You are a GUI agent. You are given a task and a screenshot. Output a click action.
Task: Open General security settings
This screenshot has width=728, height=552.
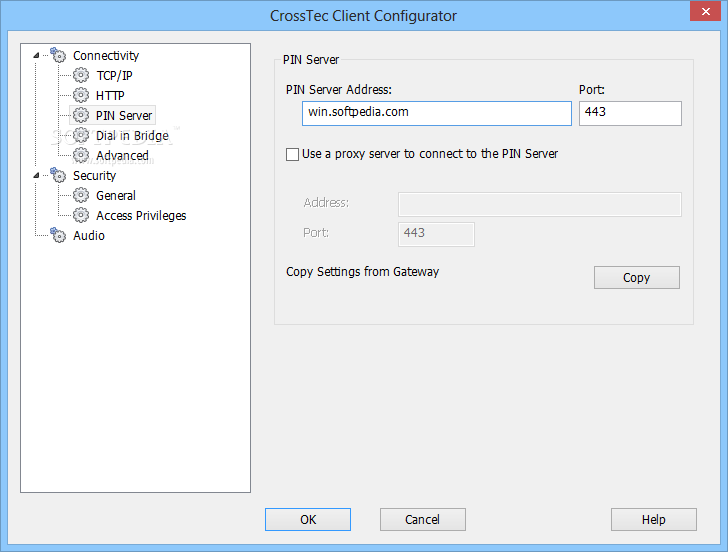(x=116, y=195)
